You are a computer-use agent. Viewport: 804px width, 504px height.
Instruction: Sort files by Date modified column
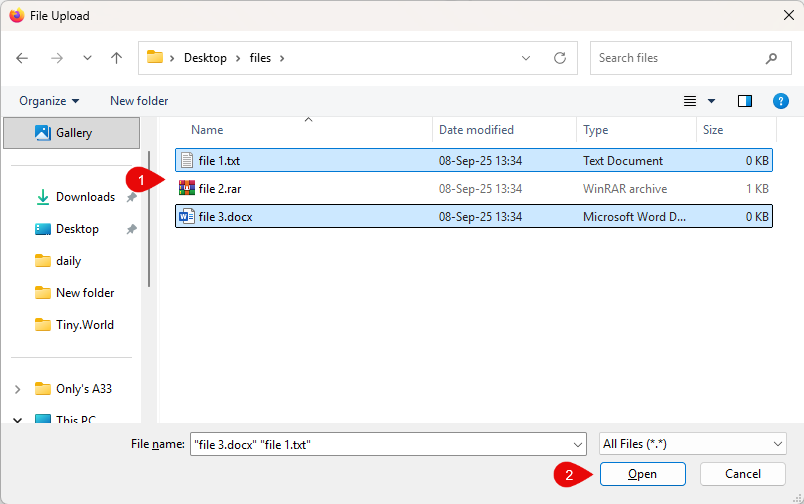[476, 130]
